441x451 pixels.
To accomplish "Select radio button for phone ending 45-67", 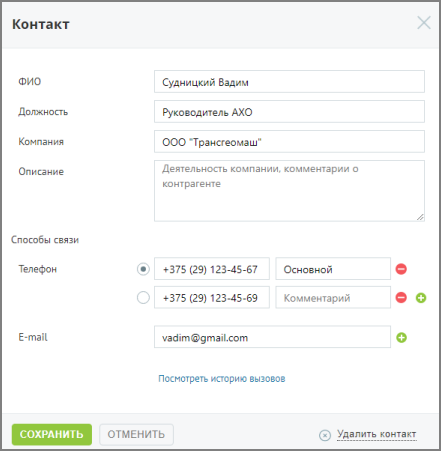I will (x=143, y=269).
